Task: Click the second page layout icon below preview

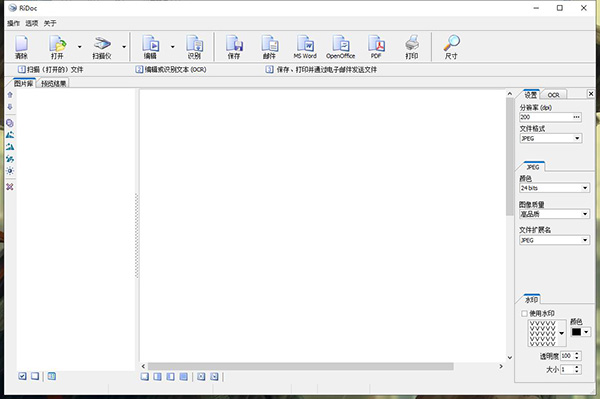Action: coord(157,377)
